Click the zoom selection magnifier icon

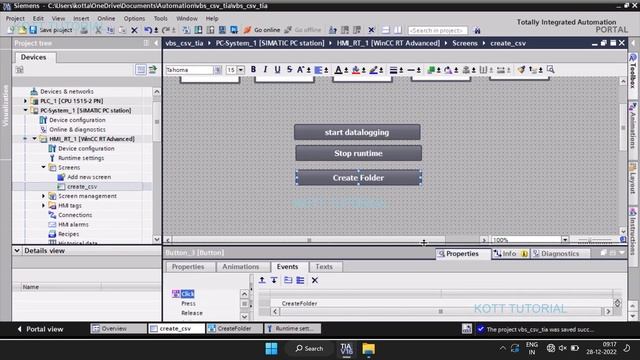pyautogui.click(x=551, y=69)
